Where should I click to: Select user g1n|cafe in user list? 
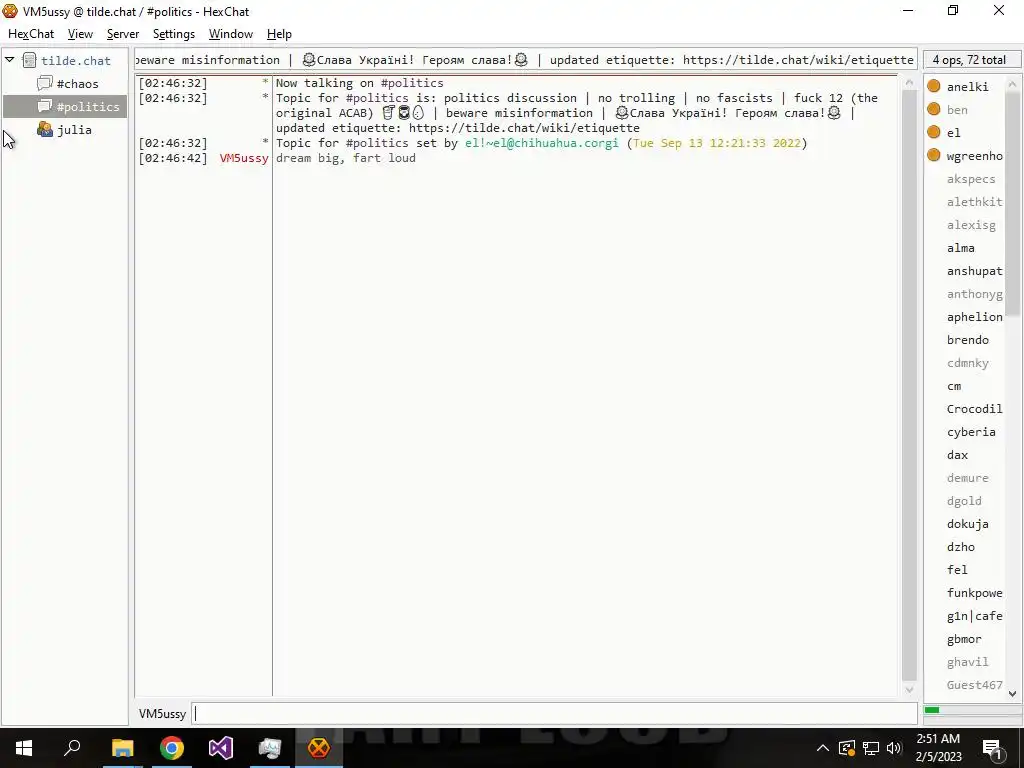pyautogui.click(x=974, y=616)
